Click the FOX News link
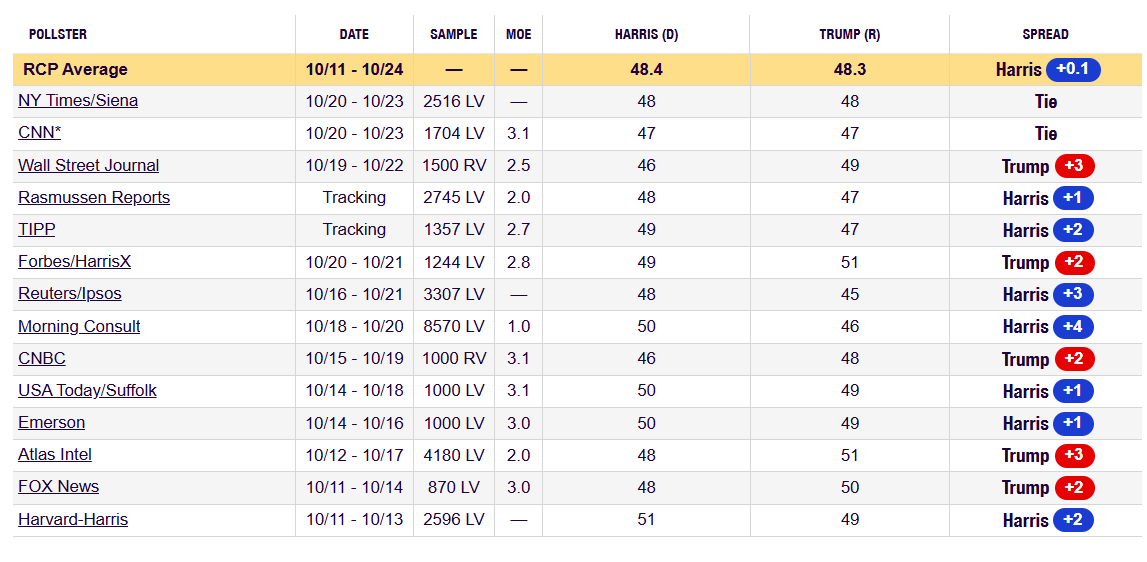Viewport: 1147px width, 562px height. [x=58, y=486]
